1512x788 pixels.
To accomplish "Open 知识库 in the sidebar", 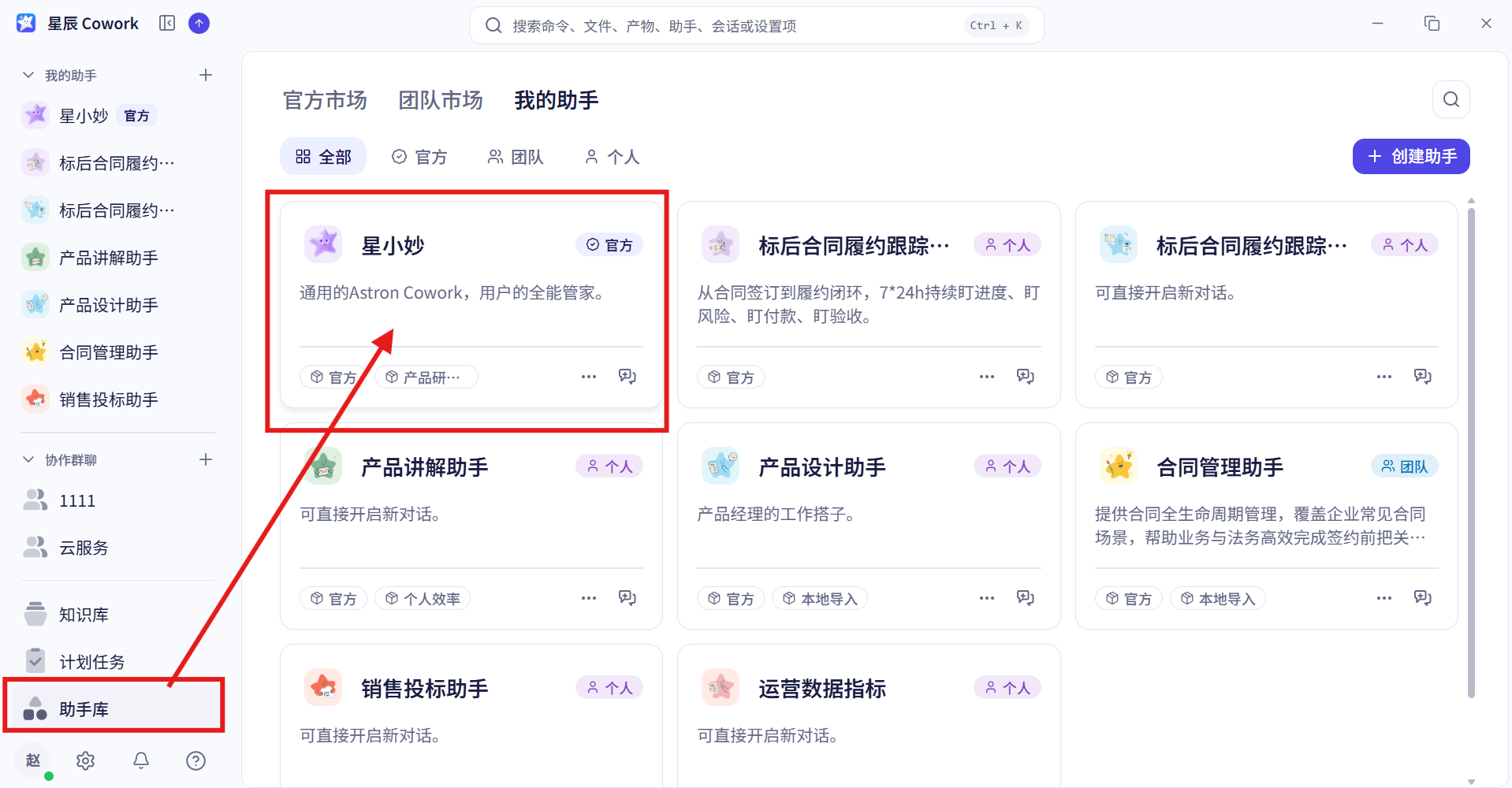I will click(x=118, y=615).
